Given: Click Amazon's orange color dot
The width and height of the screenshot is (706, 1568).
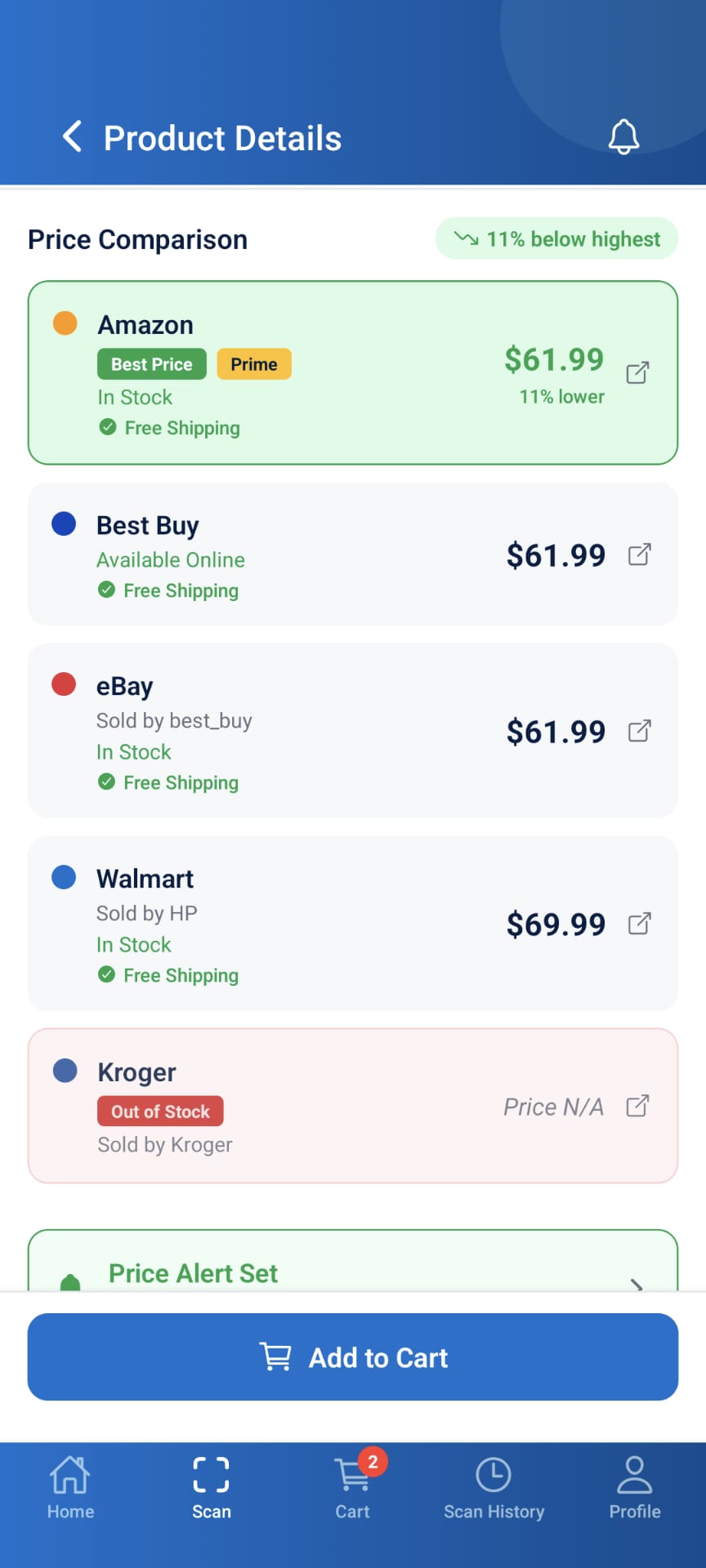Looking at the screenshot, I should [65, 323].
